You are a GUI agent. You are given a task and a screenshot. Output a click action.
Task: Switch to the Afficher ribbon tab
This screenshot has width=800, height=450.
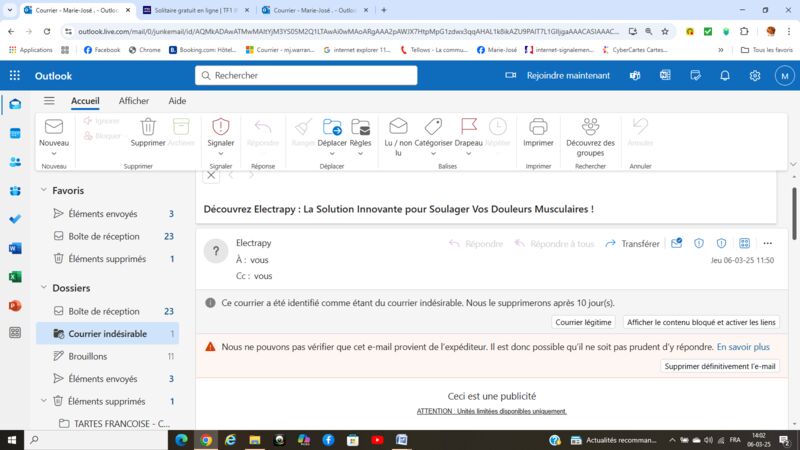pos(134,101)
